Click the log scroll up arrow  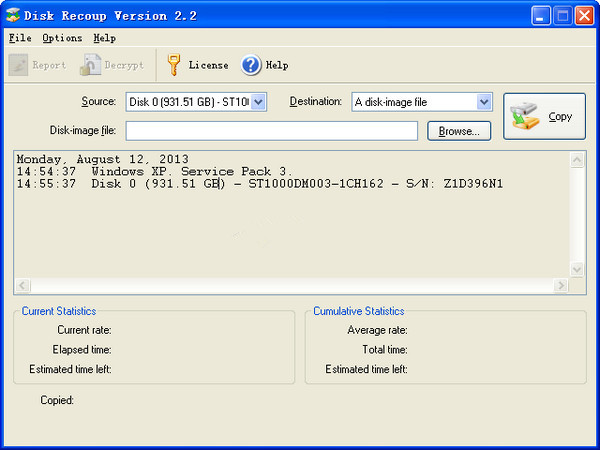click(577, 160)
